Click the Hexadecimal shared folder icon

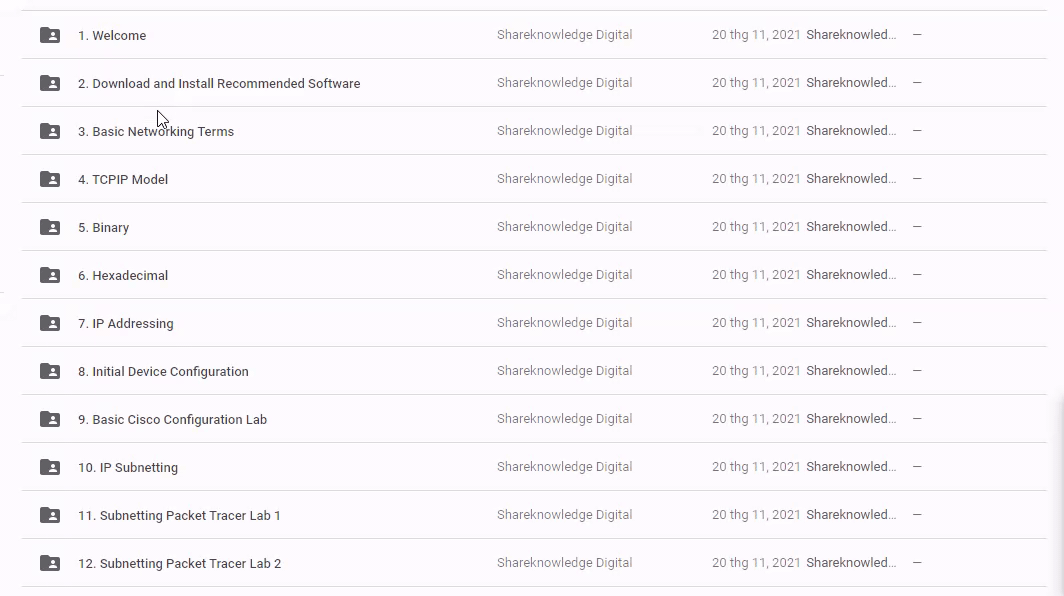50,275
